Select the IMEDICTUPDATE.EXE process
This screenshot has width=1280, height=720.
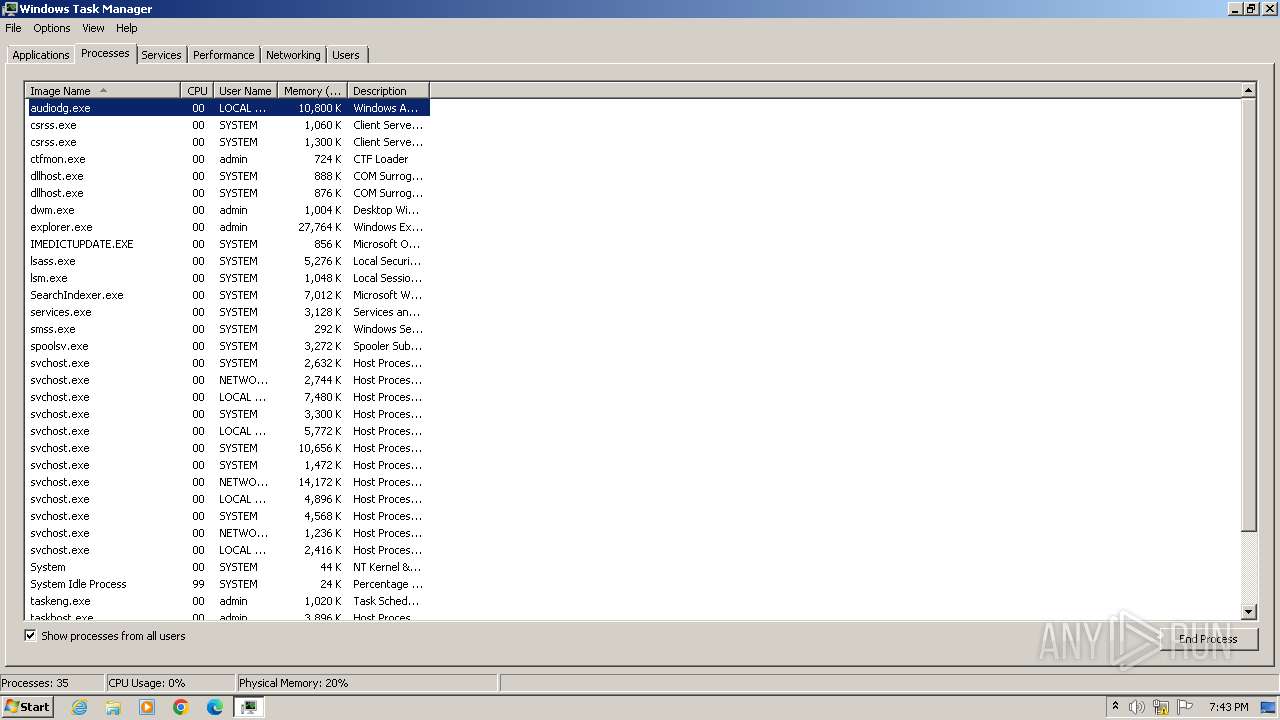click(x=227, y=244)
